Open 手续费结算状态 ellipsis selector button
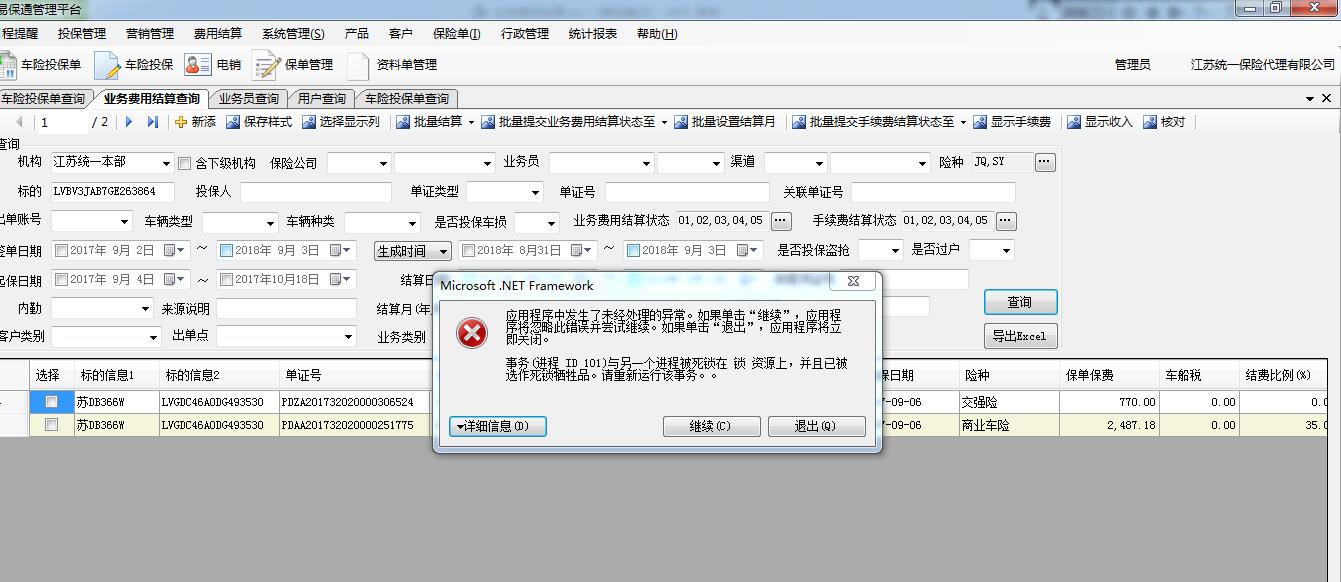 (x=1006, y=220)
